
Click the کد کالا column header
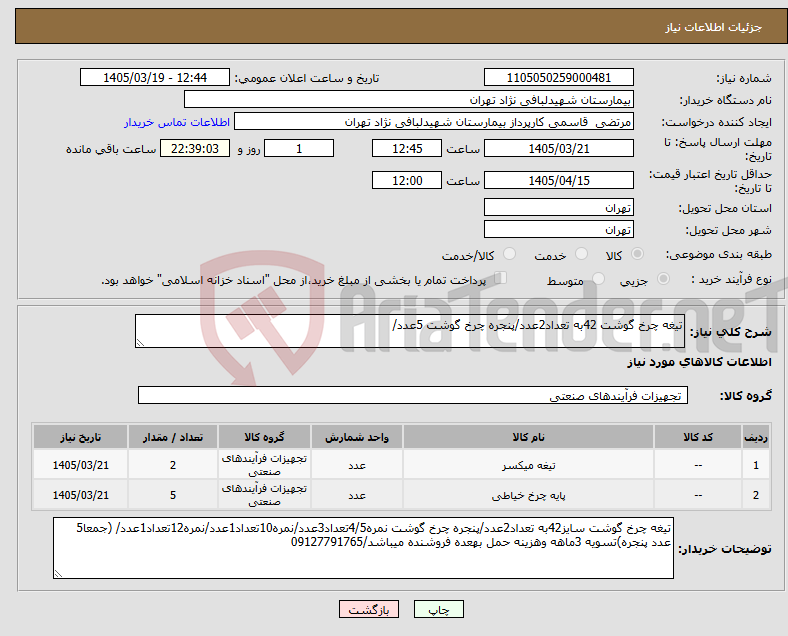[698, 437]
